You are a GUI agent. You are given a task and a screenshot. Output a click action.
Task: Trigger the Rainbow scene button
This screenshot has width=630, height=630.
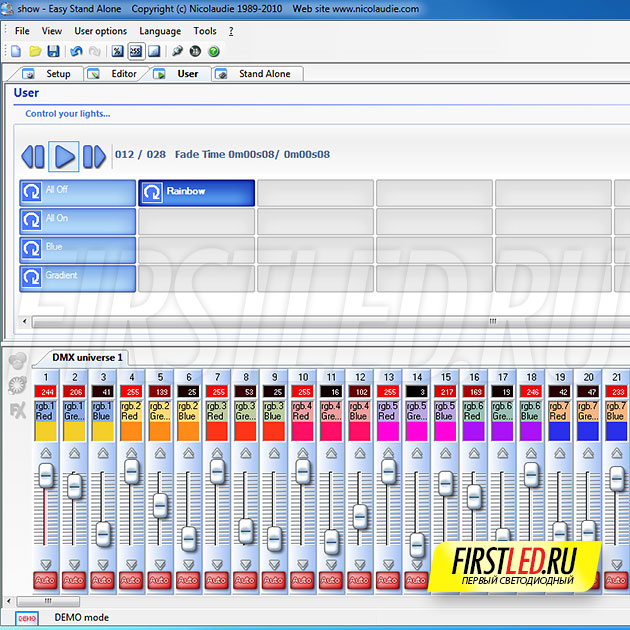tap(197, 192)
